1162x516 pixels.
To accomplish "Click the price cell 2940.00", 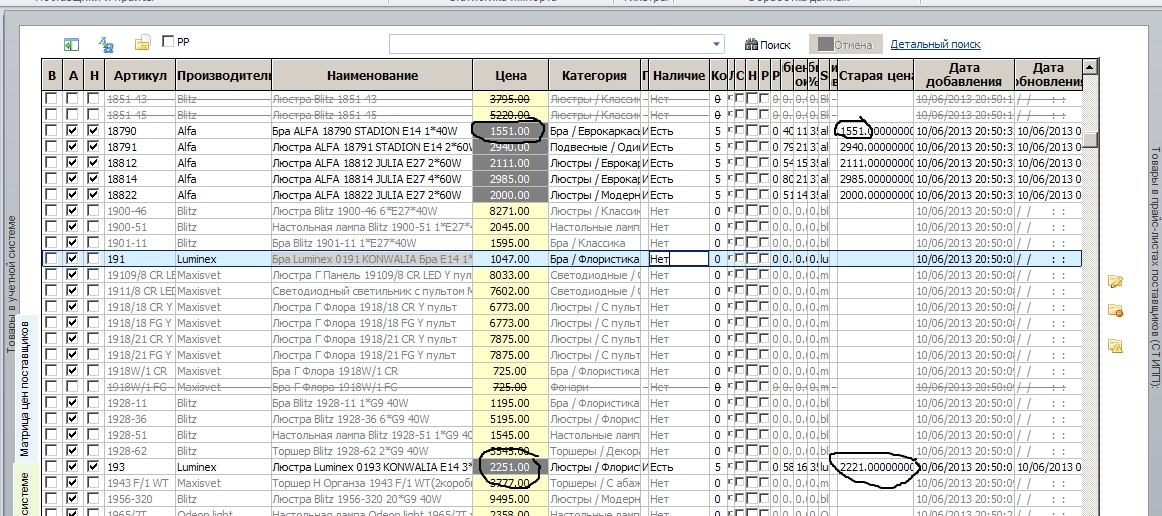I will click(511, 147).
